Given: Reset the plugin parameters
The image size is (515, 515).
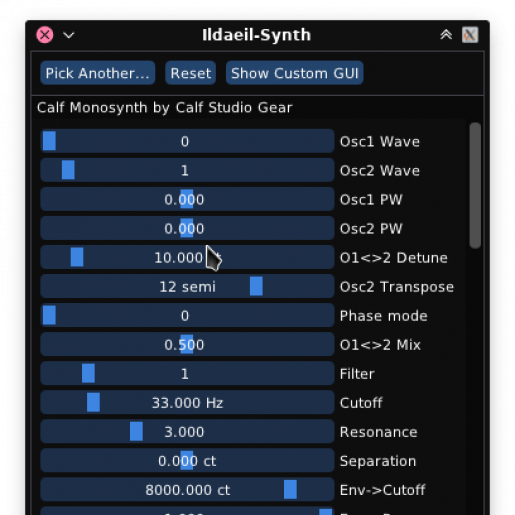Looking at the screenshot, I should coord(191,73).
